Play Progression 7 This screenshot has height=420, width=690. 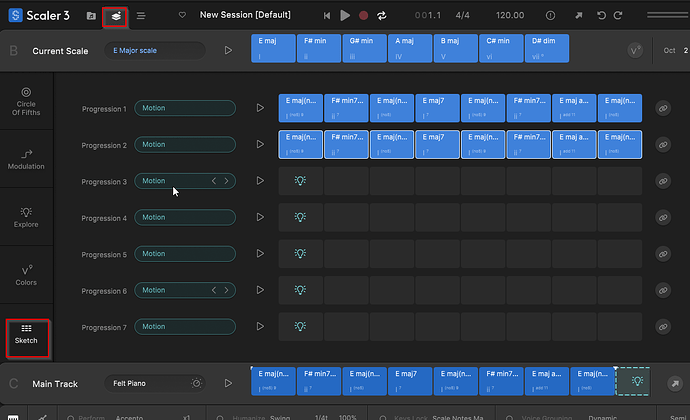260,326
